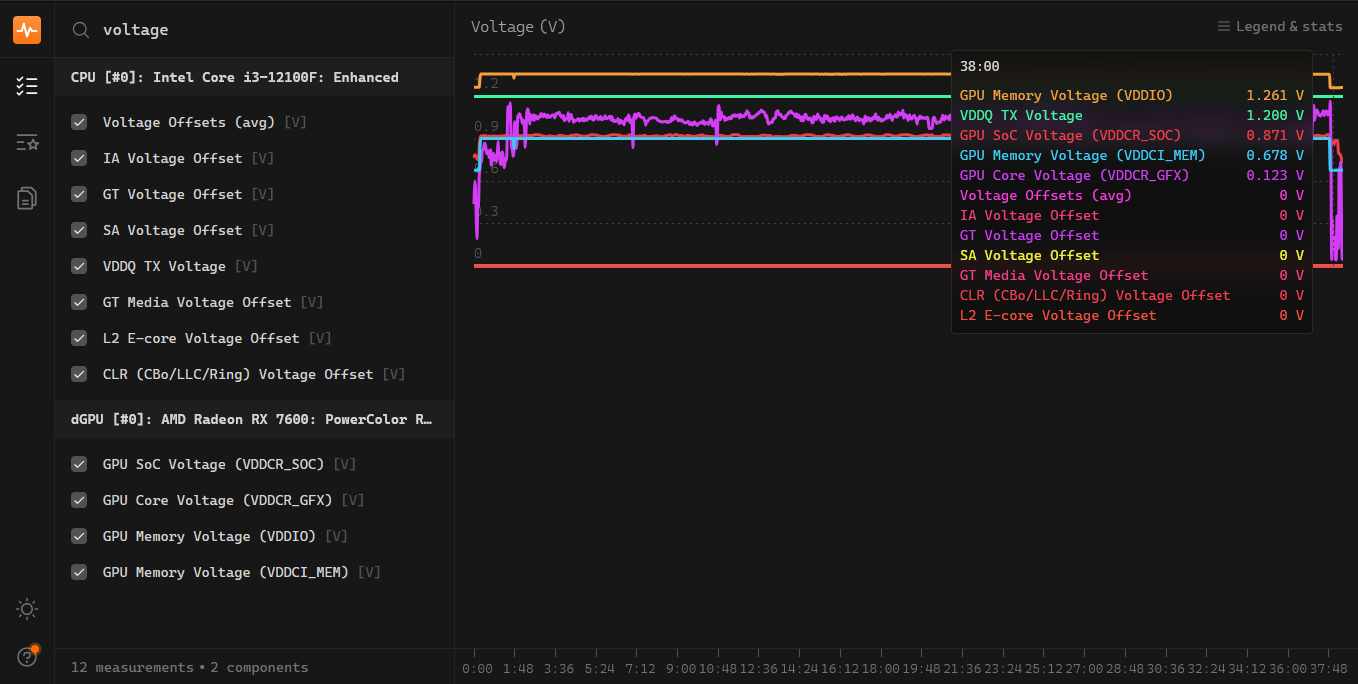Uncheck GPU Memory Voltage (VDDCI_MEM) checkbox

click(79, 572)
